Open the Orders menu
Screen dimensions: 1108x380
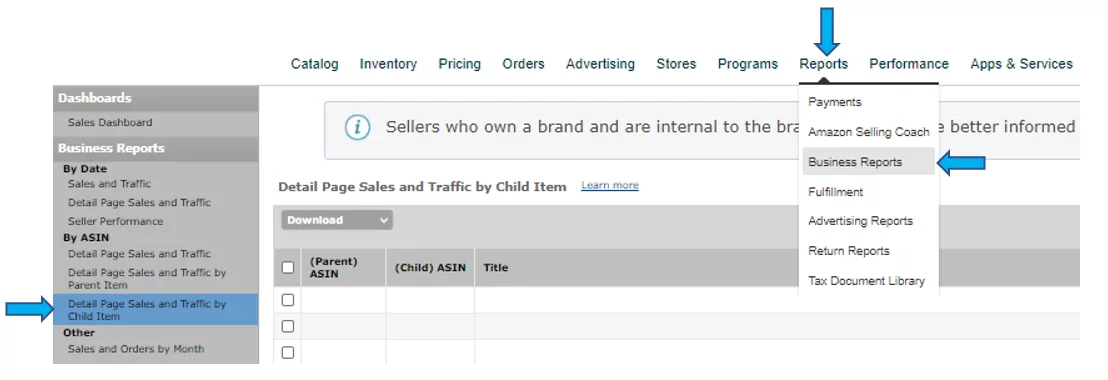click(524, 64)
